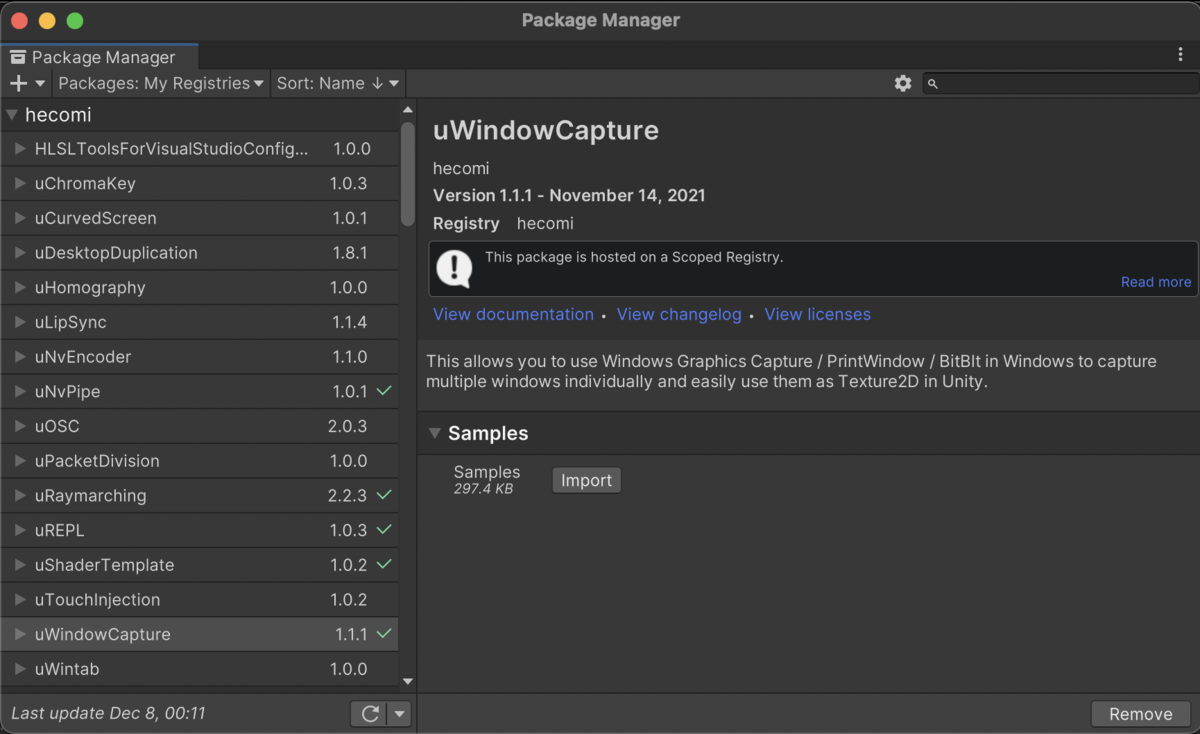Select the uNvPipe package name
The width and height of the screenshot is (1200, 734).
click(67, 391)
